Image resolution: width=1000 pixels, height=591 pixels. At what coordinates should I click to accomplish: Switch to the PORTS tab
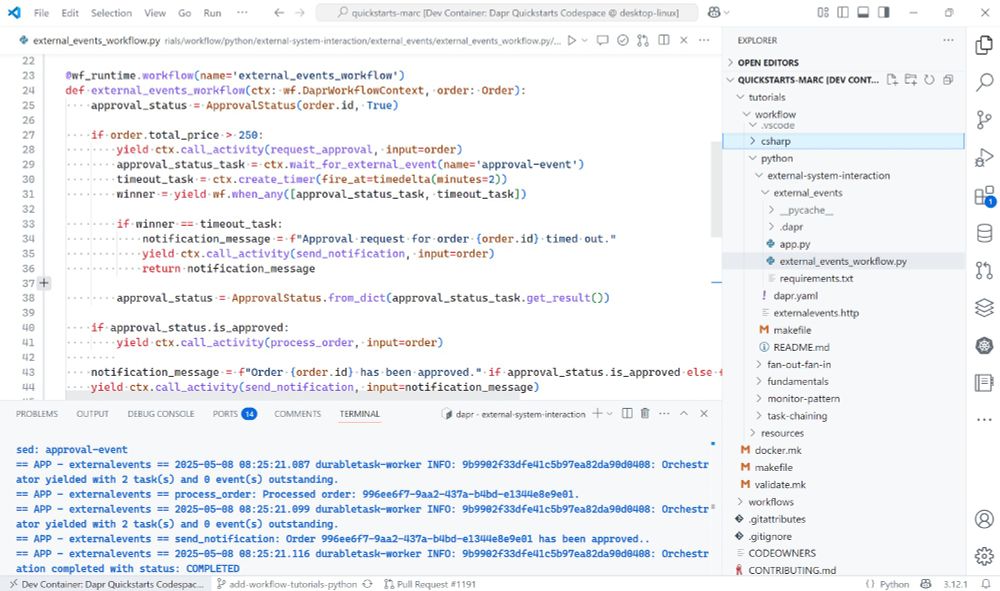(234, 414)
